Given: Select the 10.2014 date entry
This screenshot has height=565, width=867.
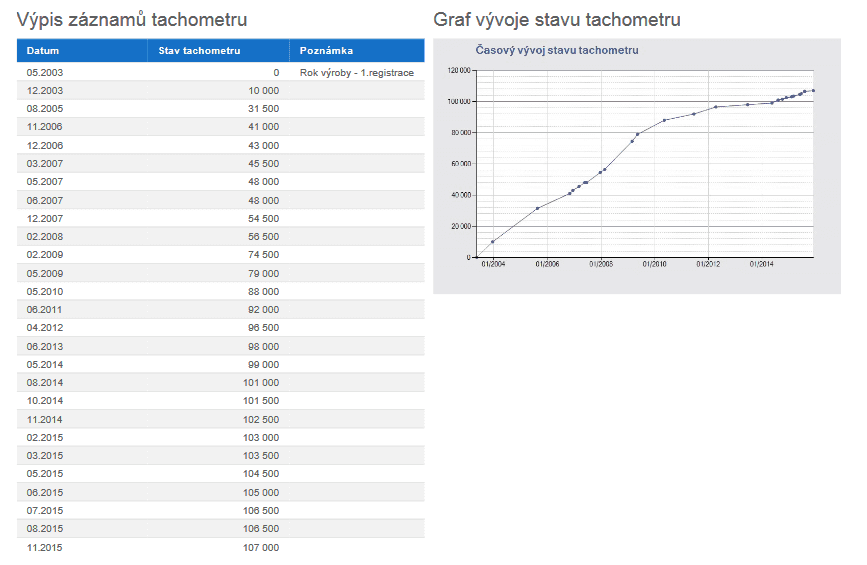Looking at the screenshot, I should (45, 401).
